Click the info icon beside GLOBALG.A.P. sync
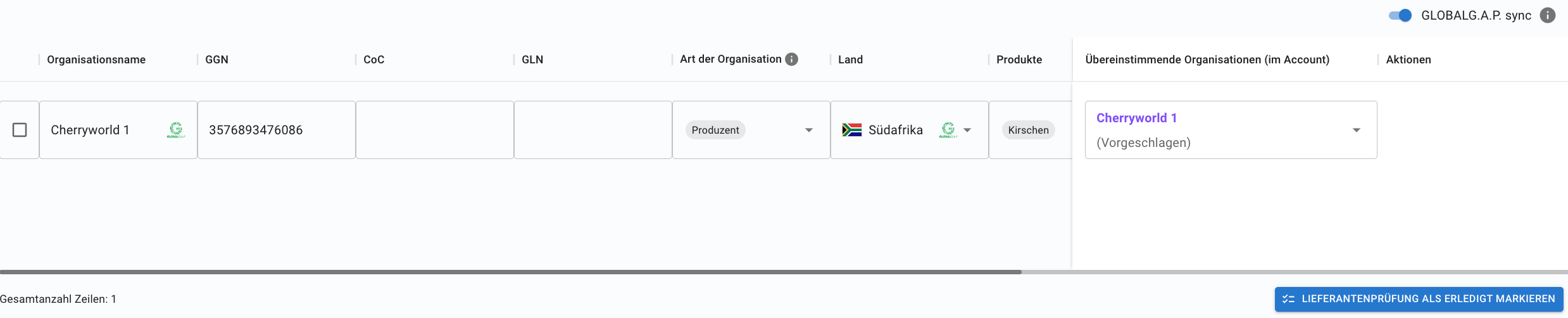1568x318 pixels. (x=1547, y=15)
